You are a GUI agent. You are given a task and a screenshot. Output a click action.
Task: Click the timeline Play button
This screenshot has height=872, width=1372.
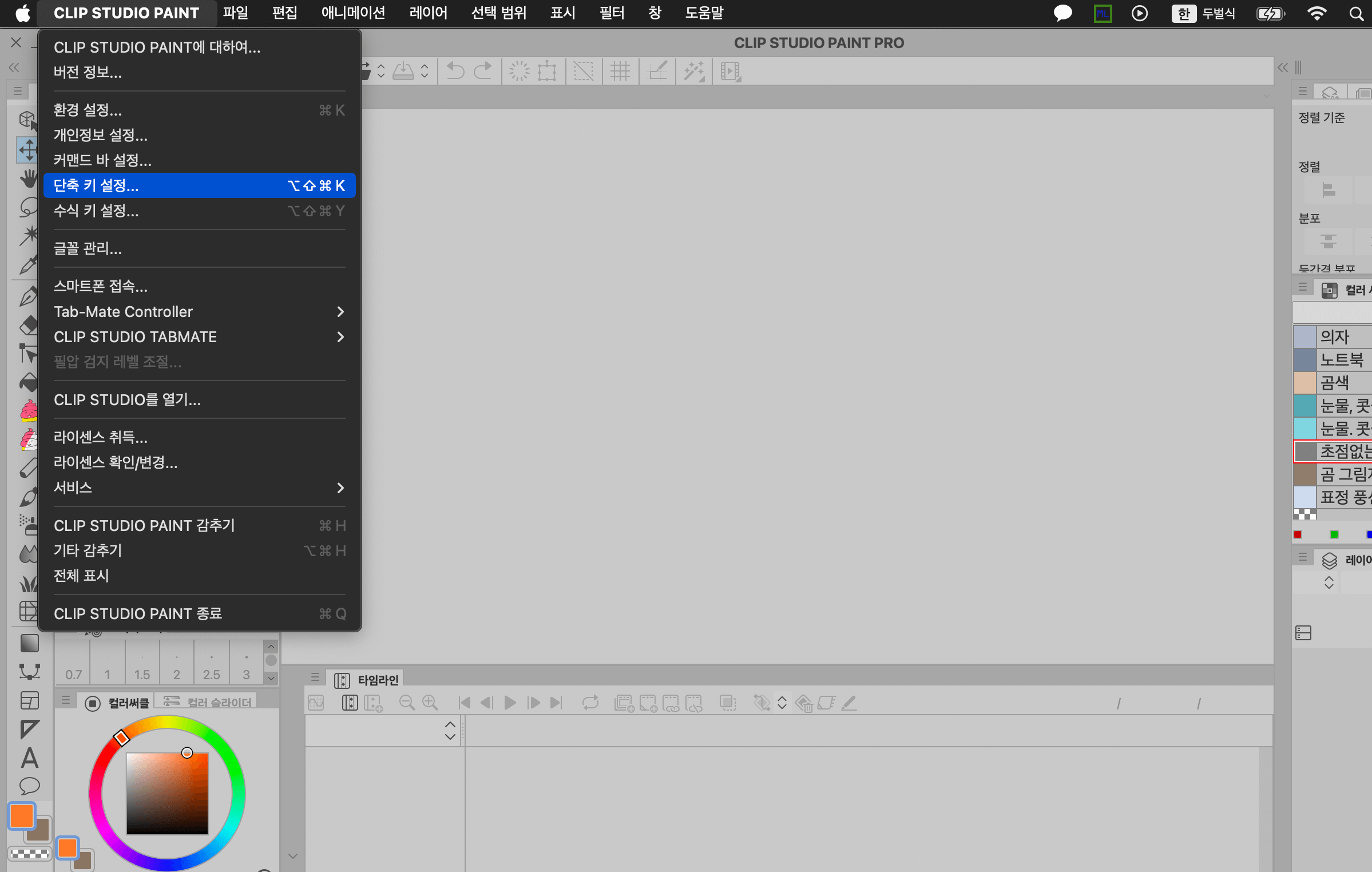pos(510,703)
